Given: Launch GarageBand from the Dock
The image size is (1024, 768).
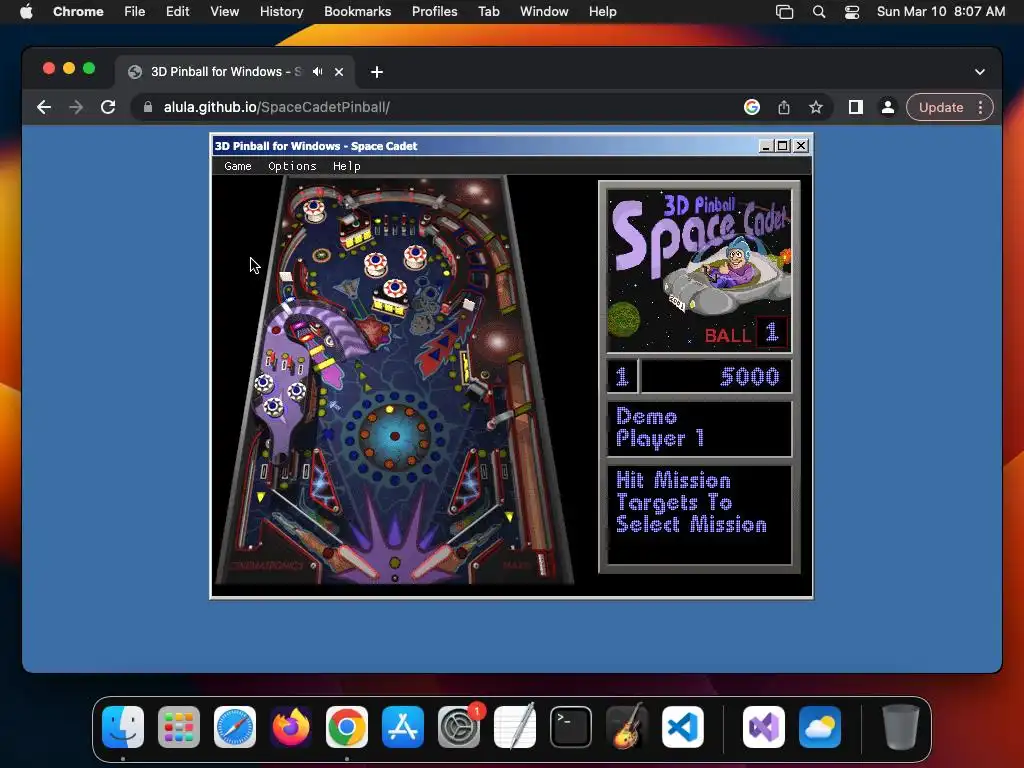Looking at the screenshot, I should coord(627,727).
